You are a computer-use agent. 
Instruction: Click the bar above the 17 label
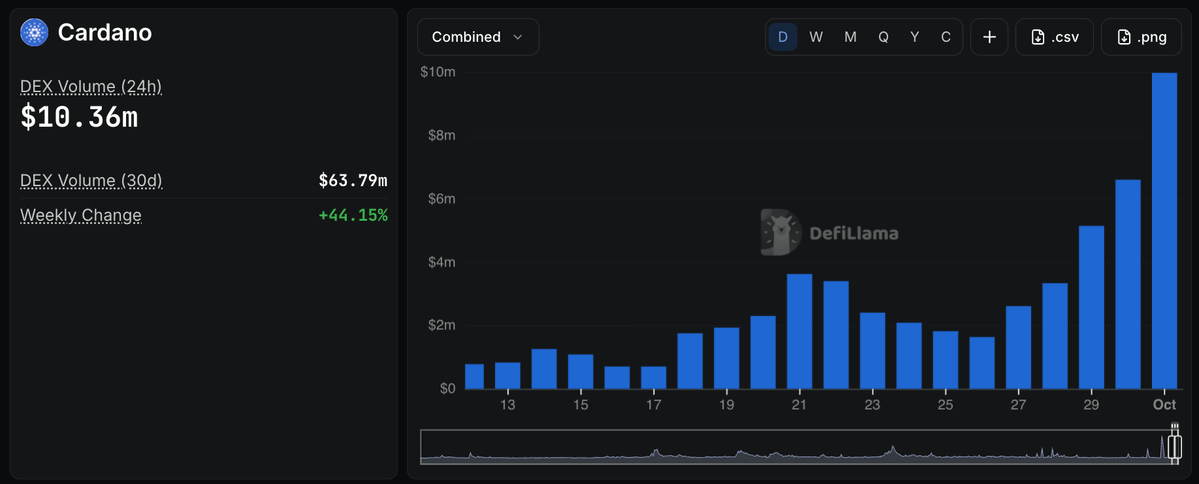[x=653, y=378]
